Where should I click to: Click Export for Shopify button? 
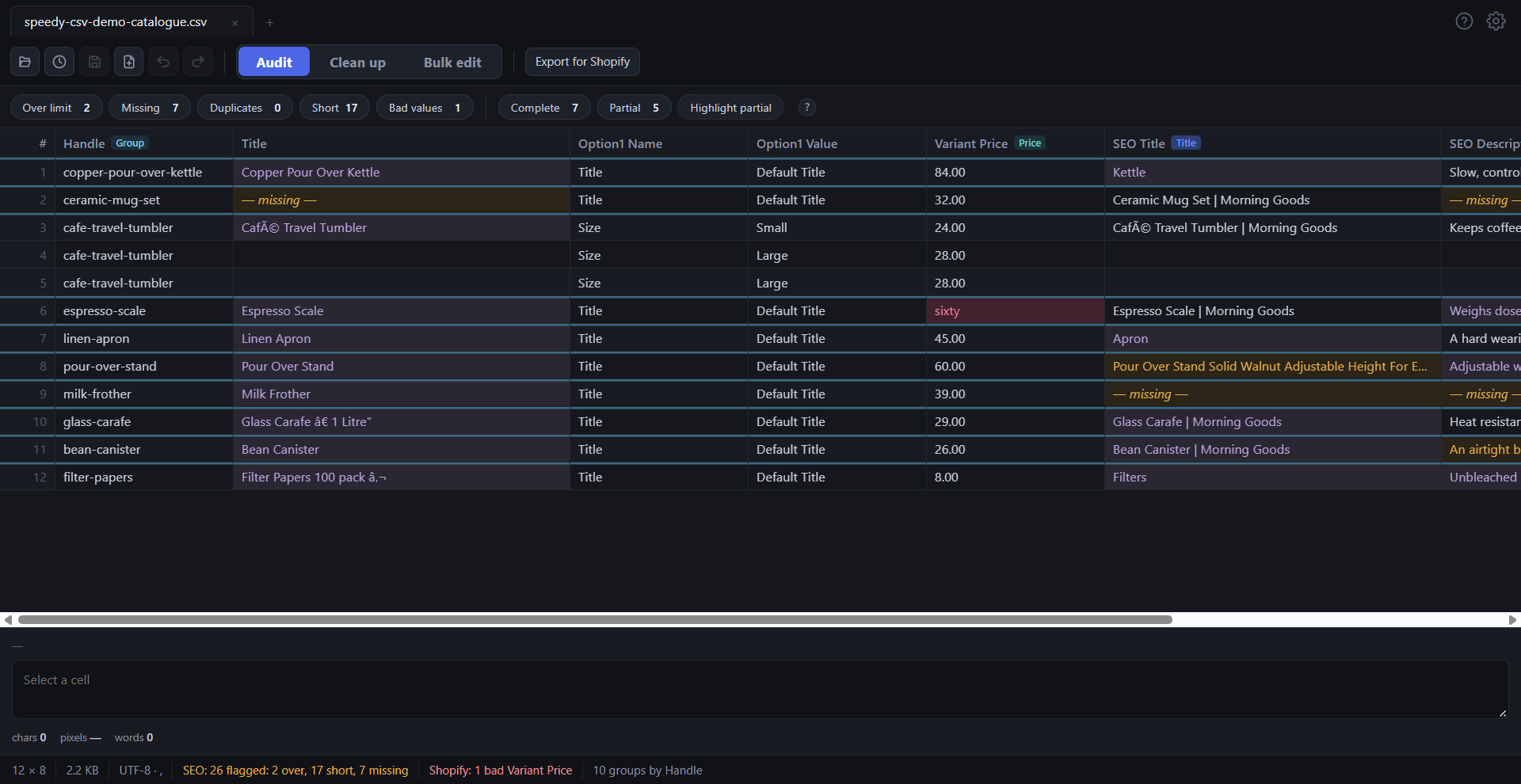[x=582, y=62]
